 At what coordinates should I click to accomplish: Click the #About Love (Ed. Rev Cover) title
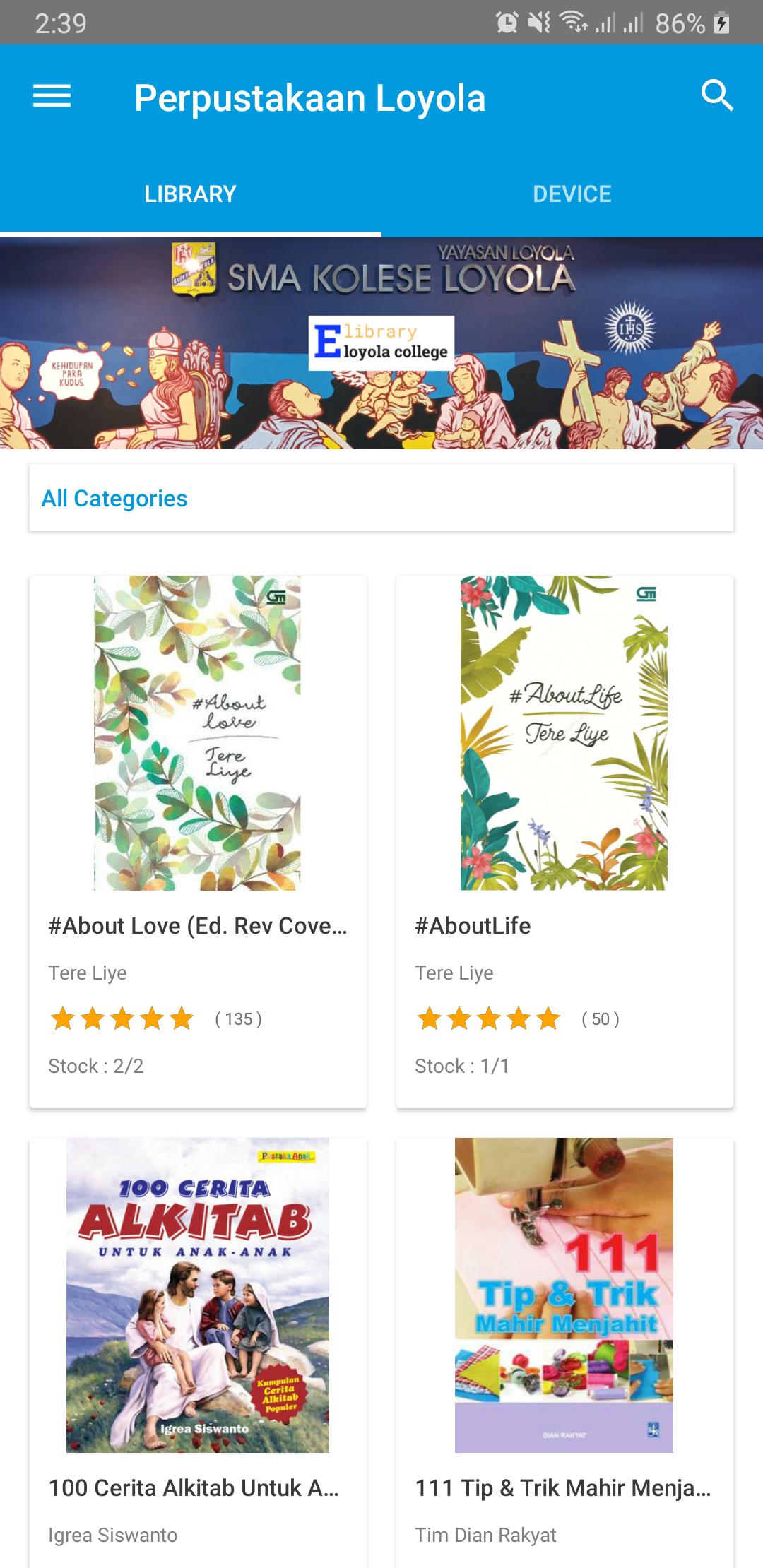click(x=198, y=925)
